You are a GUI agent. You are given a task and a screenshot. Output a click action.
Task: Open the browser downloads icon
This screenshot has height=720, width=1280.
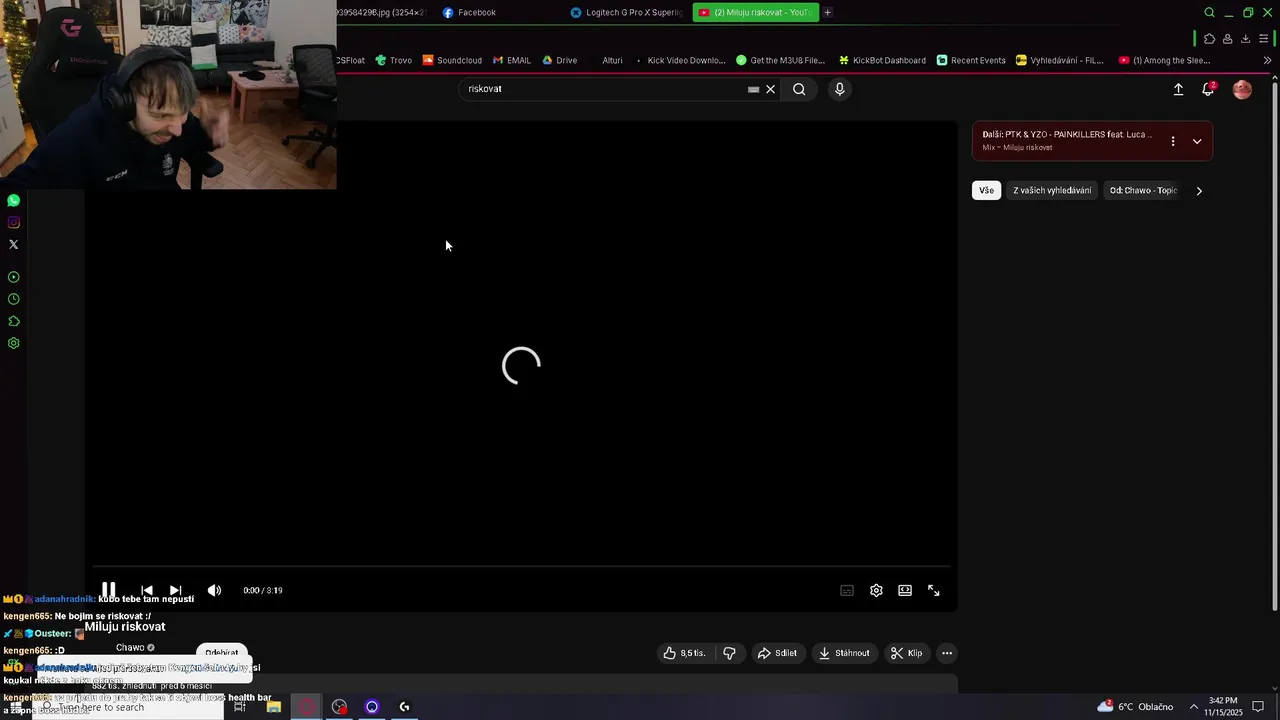point(1245,39)
